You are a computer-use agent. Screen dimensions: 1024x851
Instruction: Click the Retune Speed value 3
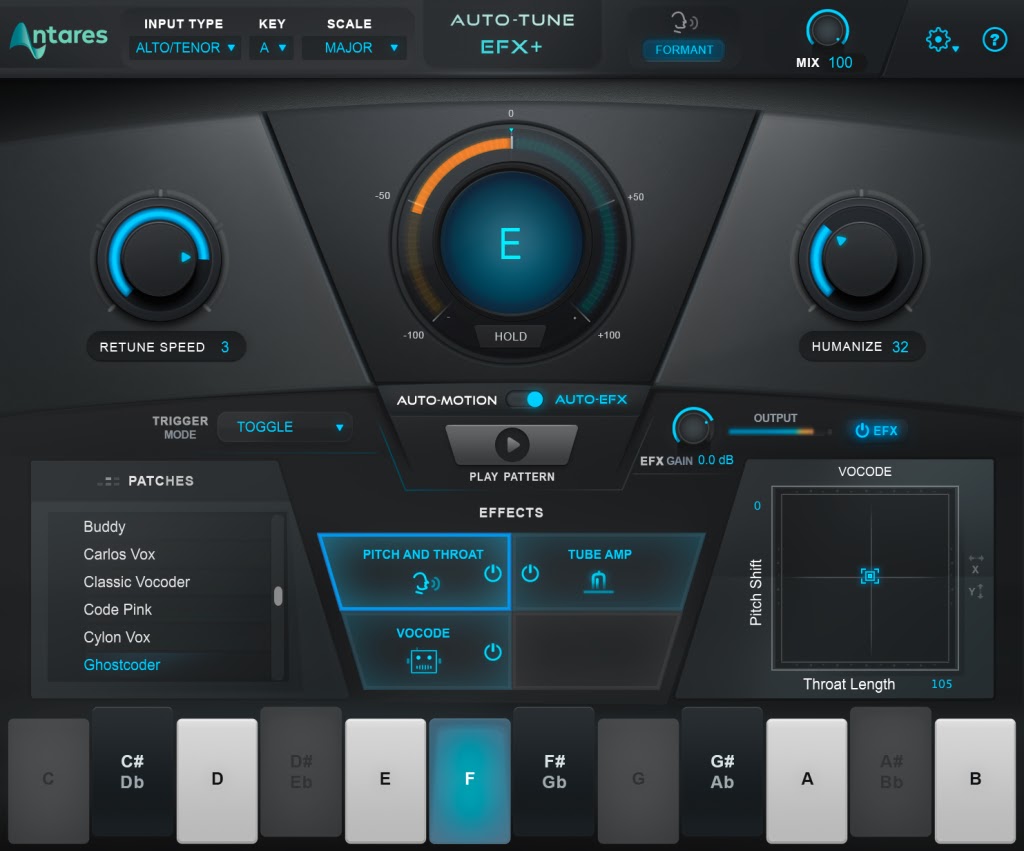[225, 347]
